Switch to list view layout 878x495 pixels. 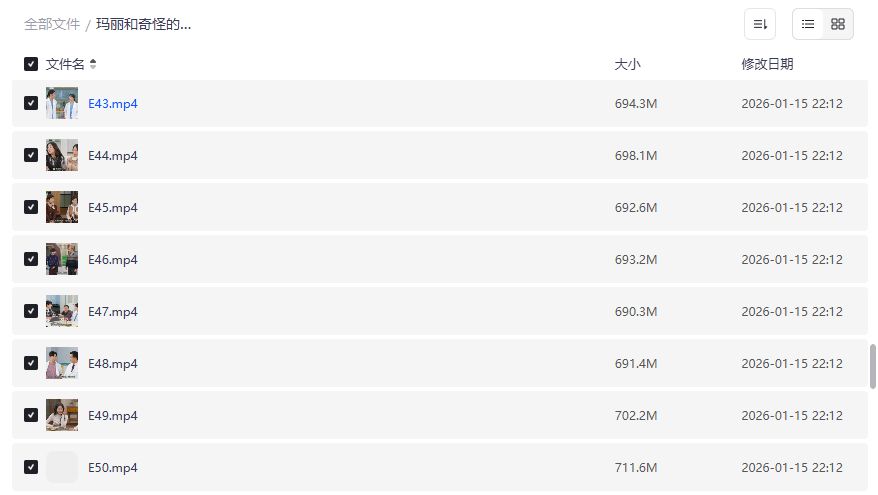click(808, 24)
